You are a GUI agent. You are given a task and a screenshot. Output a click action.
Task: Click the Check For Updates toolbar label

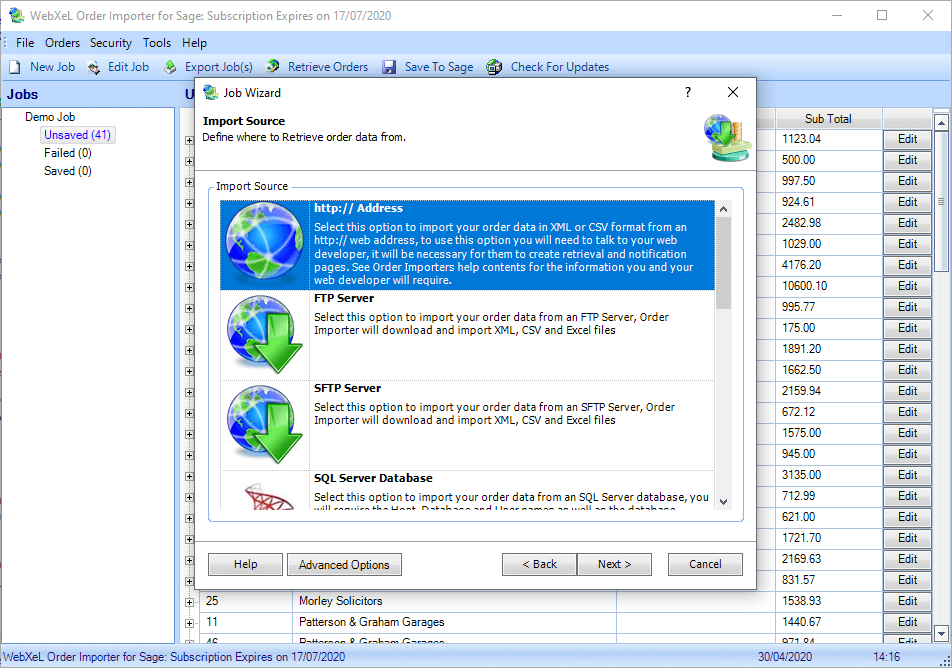(560, 67)
